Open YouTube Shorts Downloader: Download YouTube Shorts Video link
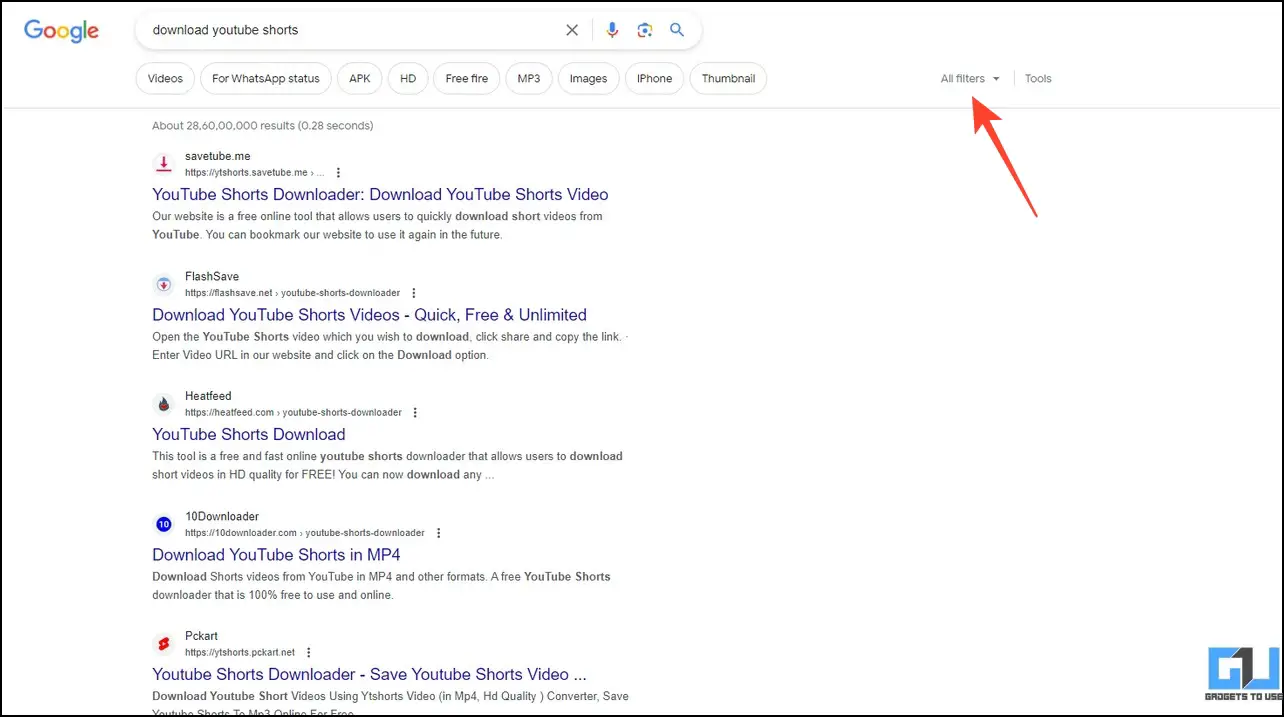Image resolution: width=1284 pixels, height=717 pixels. pyautogui.click(x=380, y=194)
